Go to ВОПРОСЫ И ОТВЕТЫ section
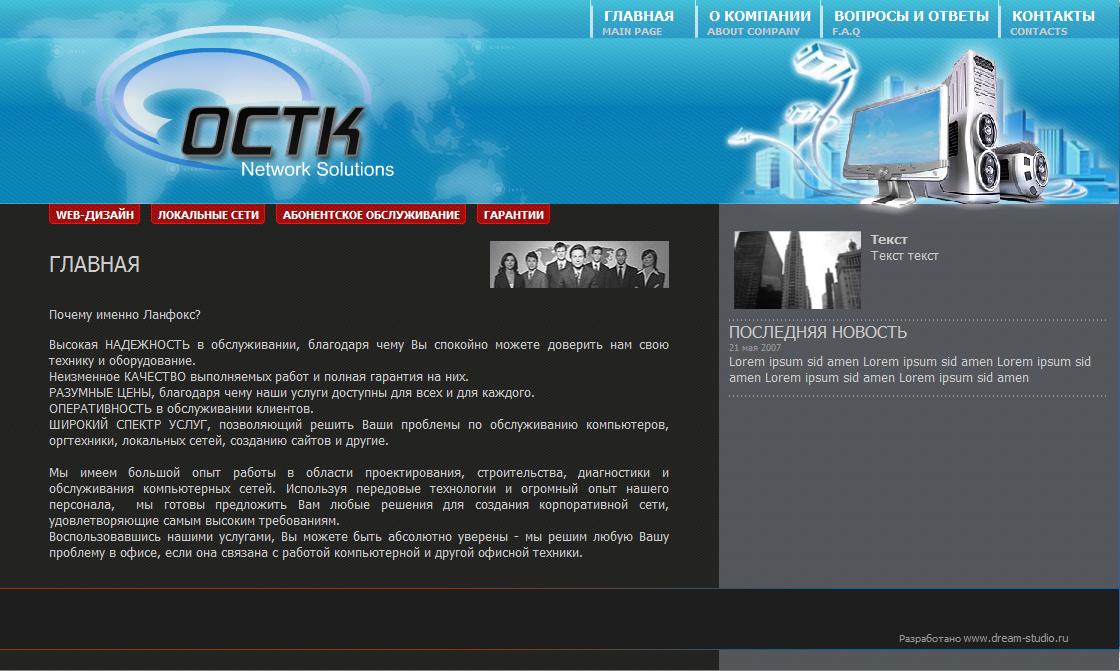The image size is (1120, 671). [910, 16]
